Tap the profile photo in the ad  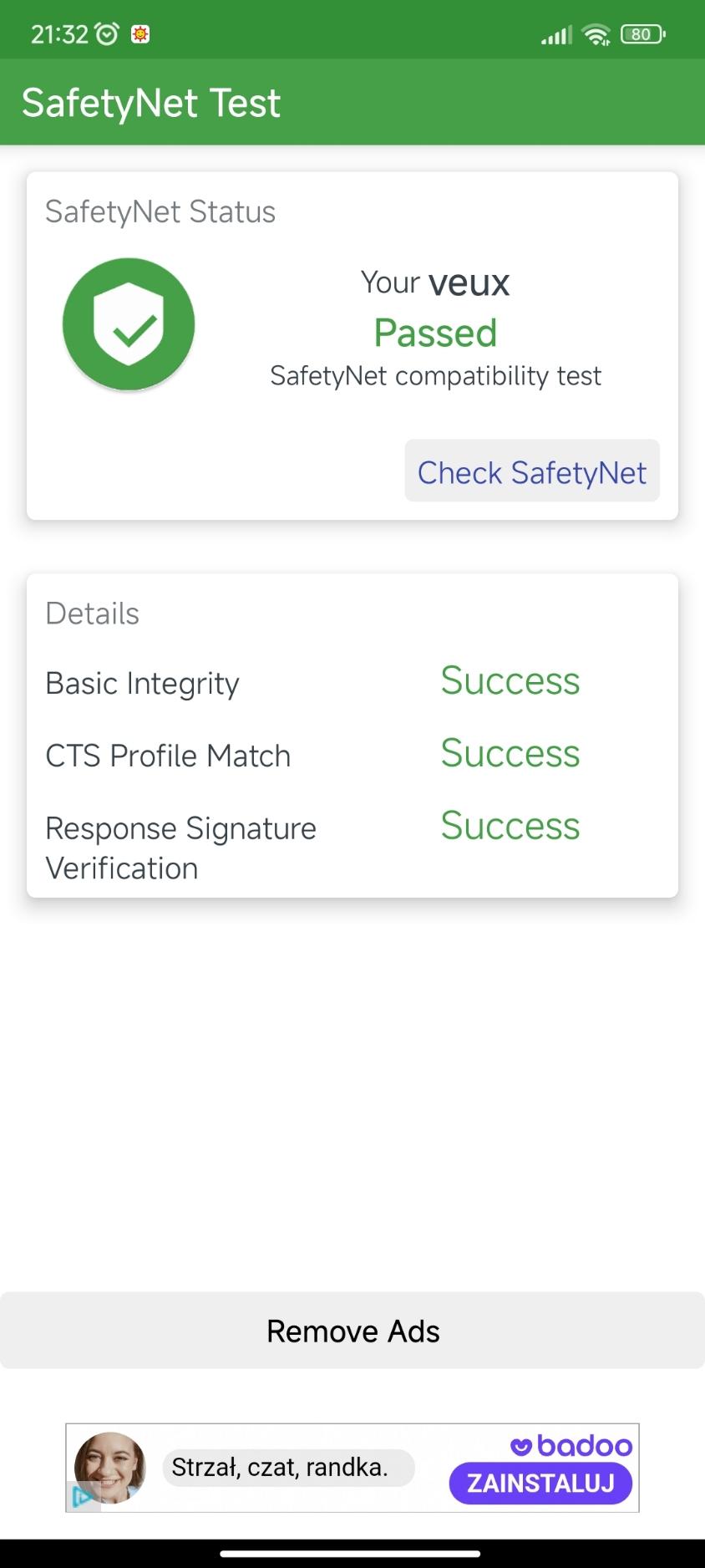(110, 1467)
